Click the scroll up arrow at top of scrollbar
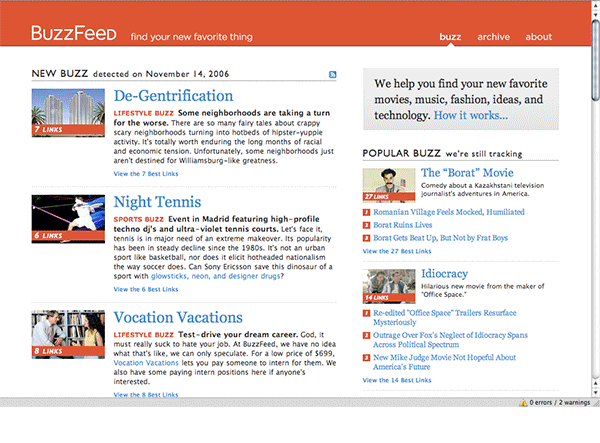The image size is (600, 443). (x=595, y=5)
